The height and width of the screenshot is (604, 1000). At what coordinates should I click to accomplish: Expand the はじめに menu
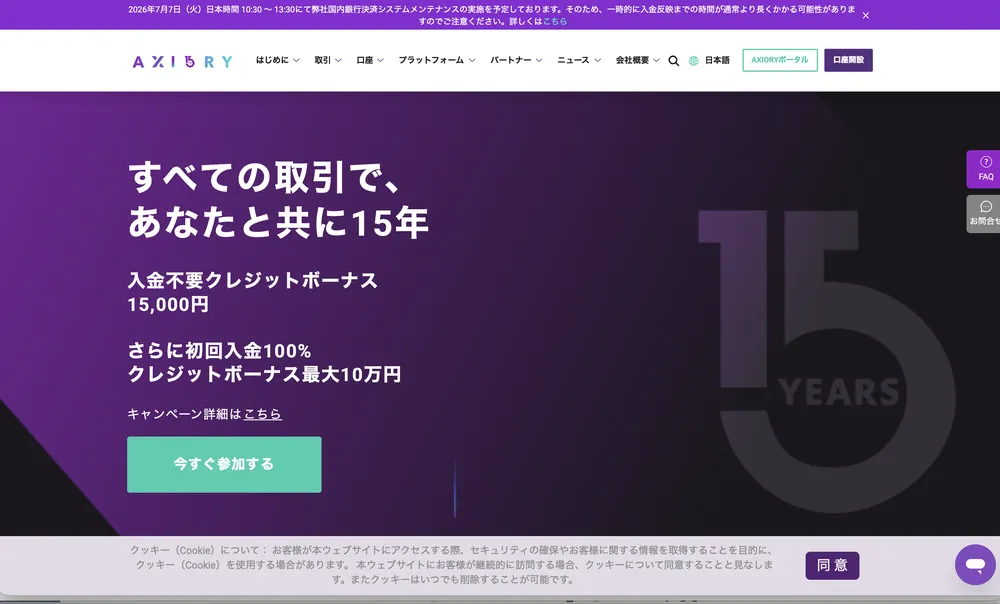click(277, 60)
